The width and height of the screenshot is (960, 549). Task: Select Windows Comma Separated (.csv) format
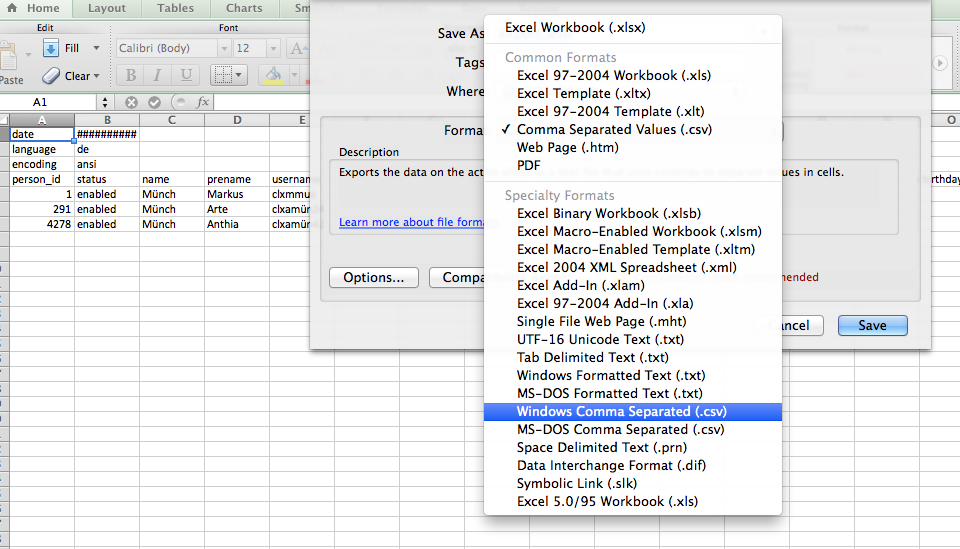[x=621, y=411]
